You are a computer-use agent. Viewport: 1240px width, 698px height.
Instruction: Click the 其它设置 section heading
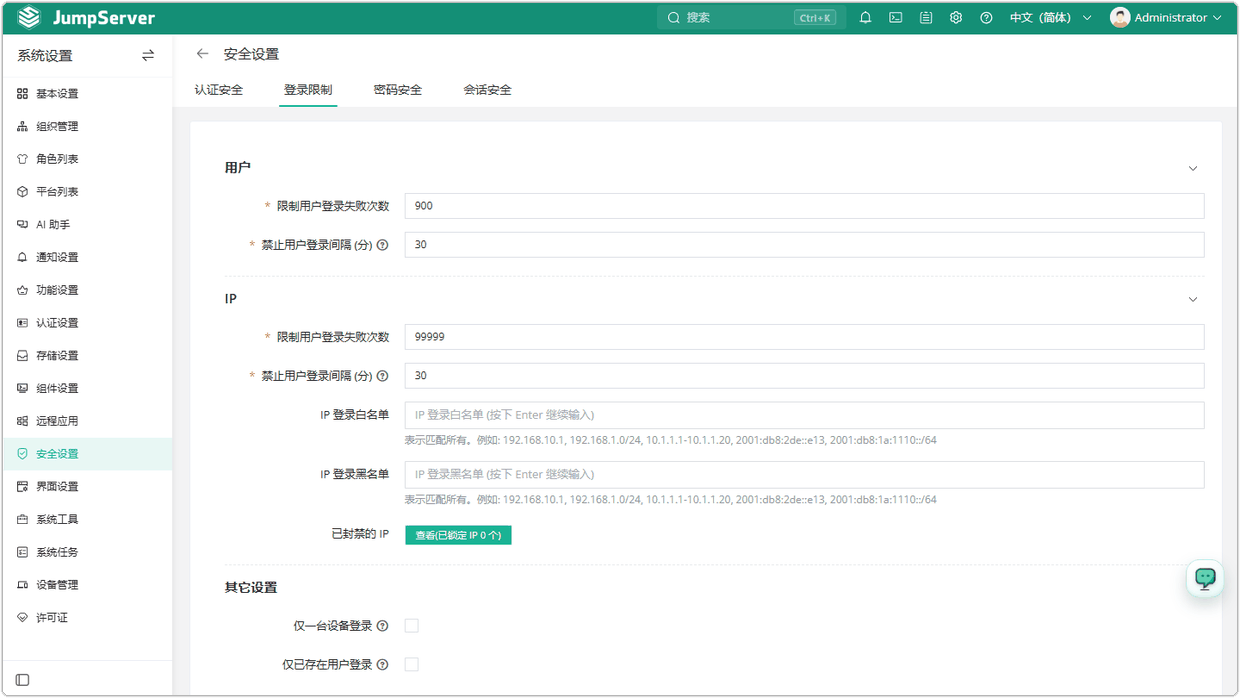[x=251, y=588]
